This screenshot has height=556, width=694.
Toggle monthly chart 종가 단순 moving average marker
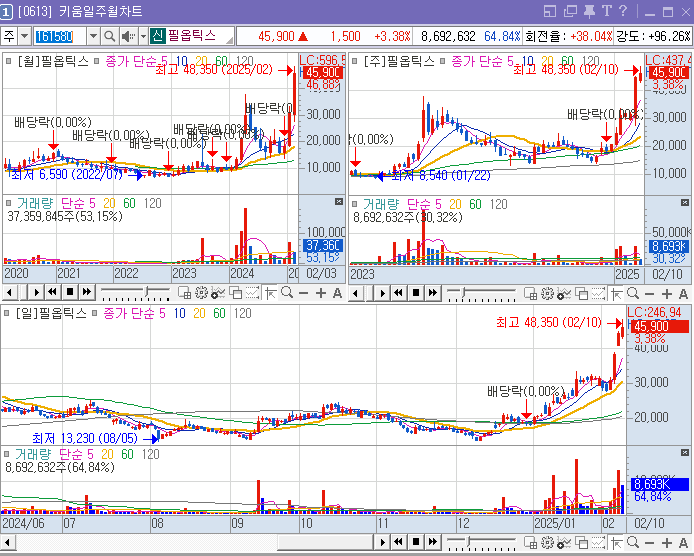click(97, 61)
